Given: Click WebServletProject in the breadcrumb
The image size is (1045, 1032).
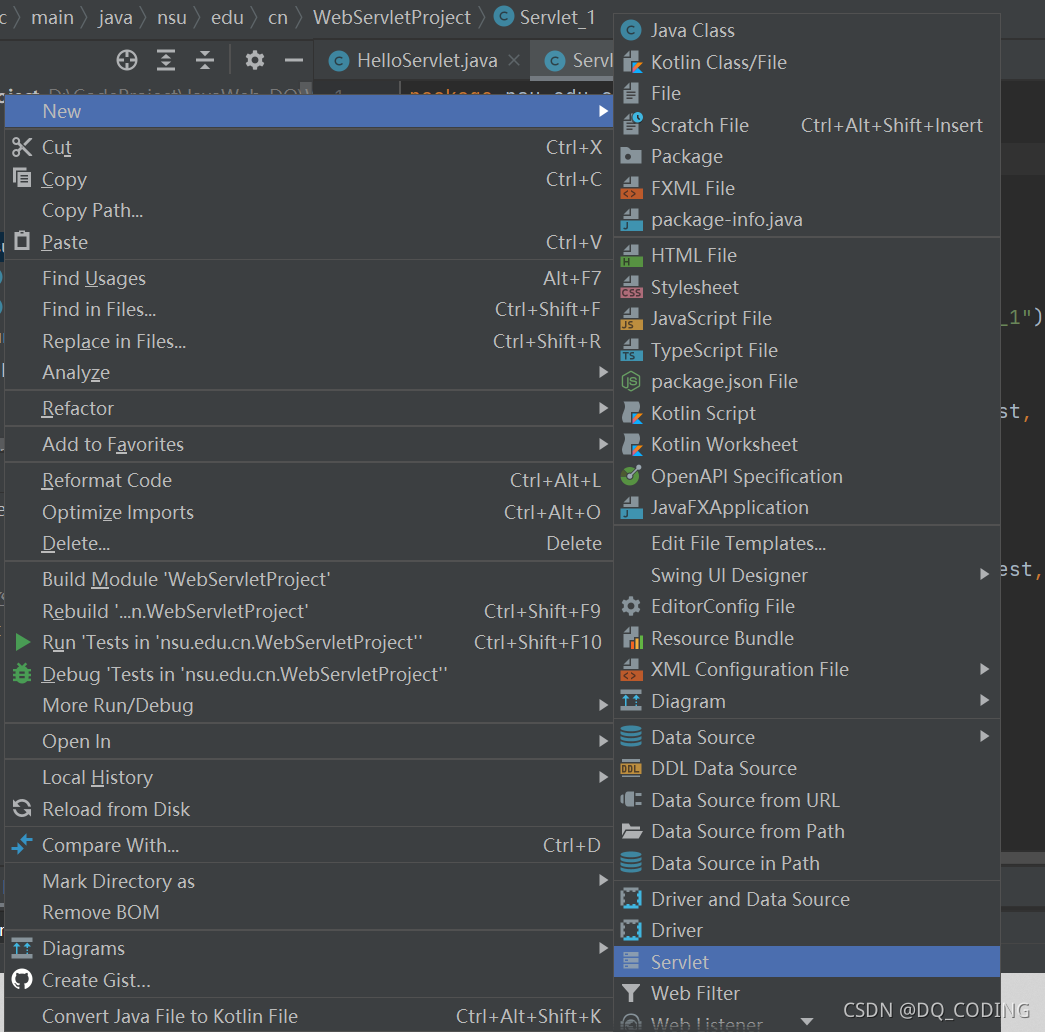Looking at the screenshot, I should (392, 17).
